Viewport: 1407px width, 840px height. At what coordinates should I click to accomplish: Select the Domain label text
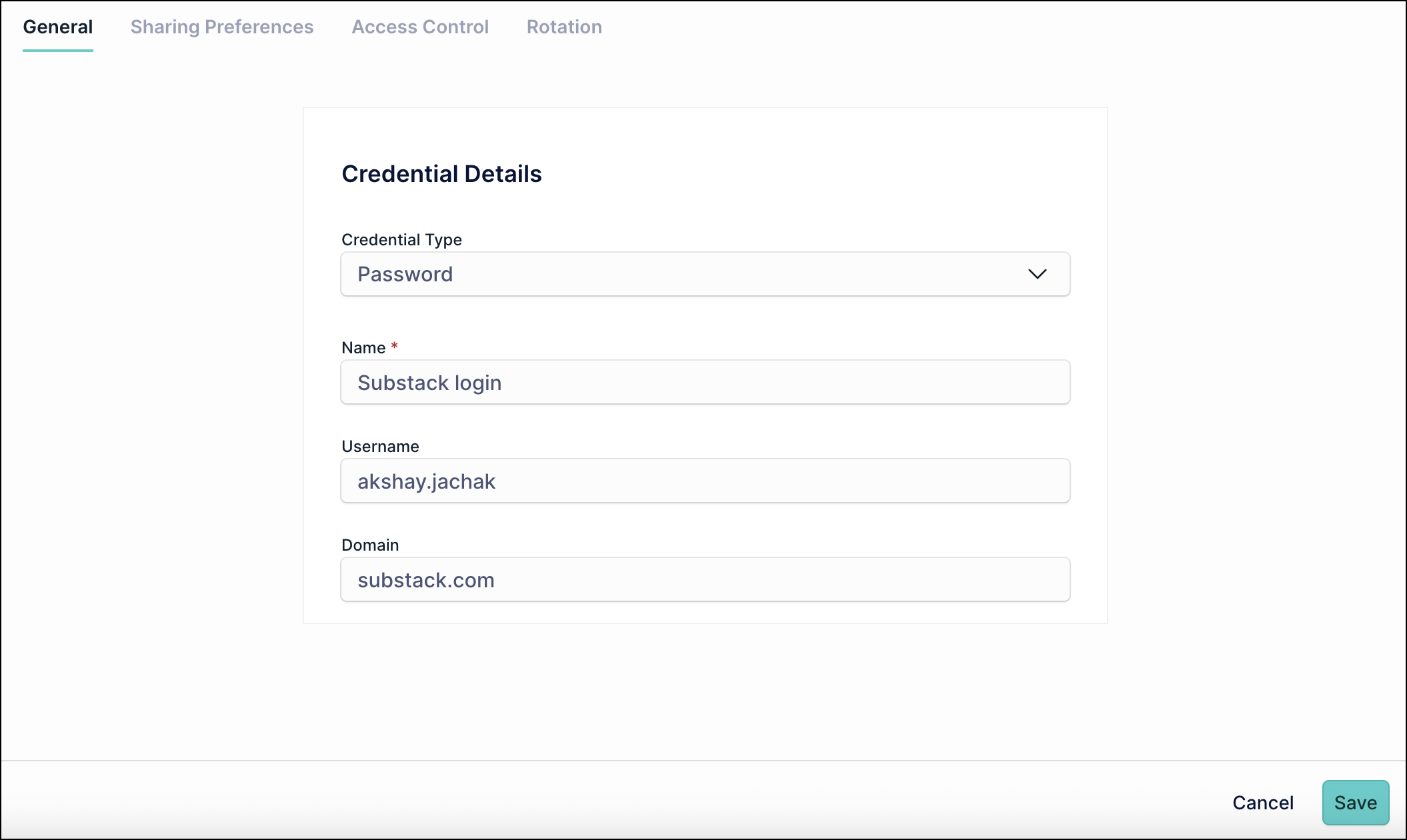(x=369, y=545)
